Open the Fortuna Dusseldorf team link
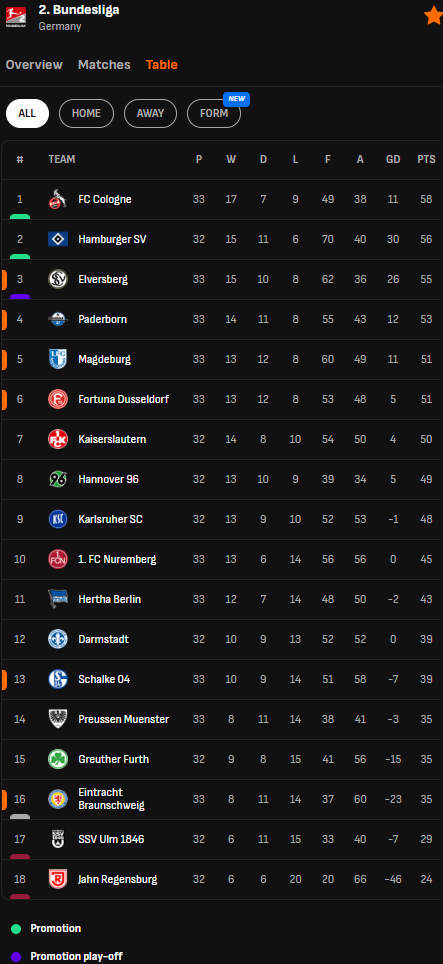Screen dimensions: 443x964 point(123,399)
